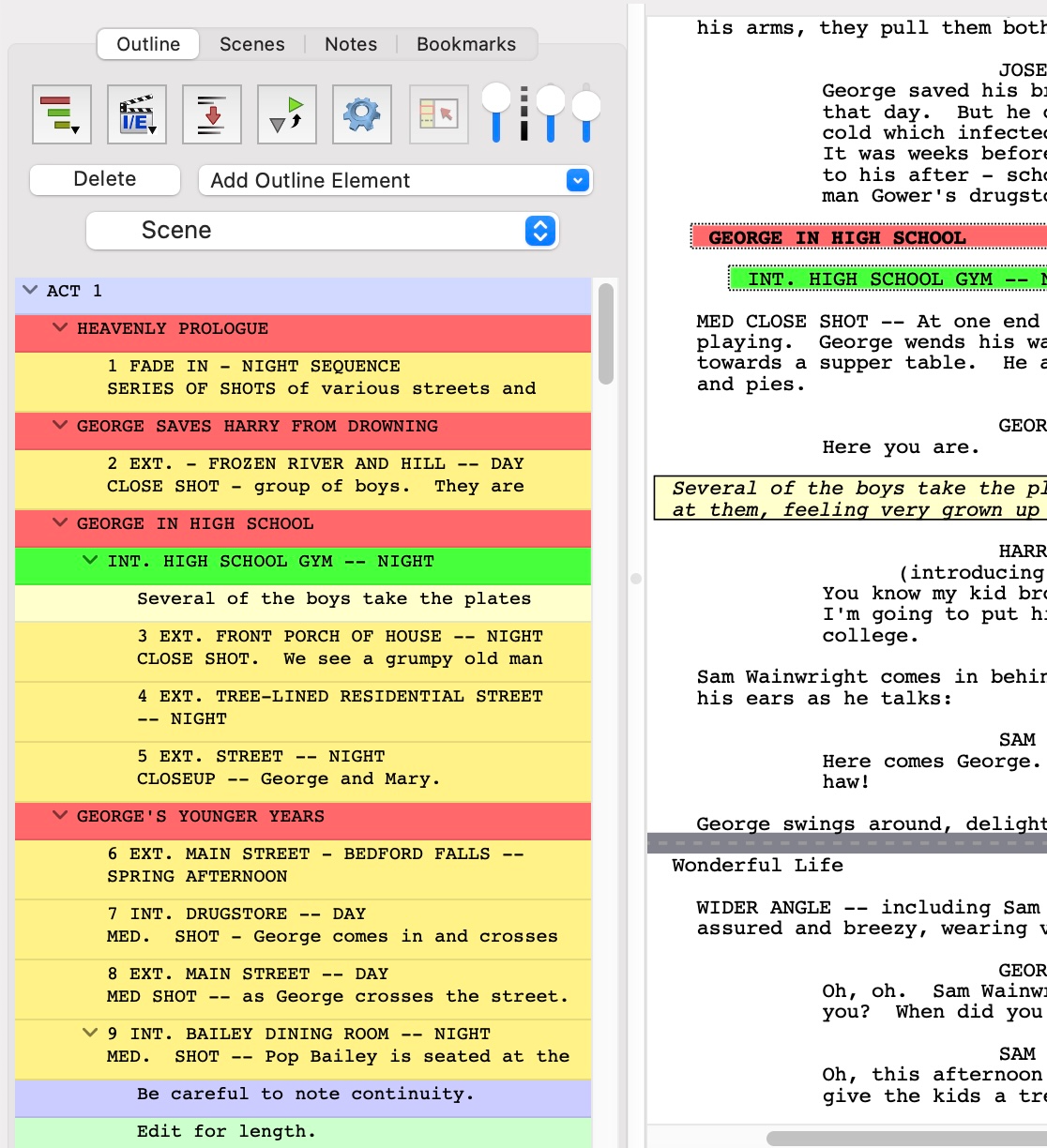Select the red down-arrow sync icon
Viewport: 1047px width, 1148px height.
(x=211, y=113)
